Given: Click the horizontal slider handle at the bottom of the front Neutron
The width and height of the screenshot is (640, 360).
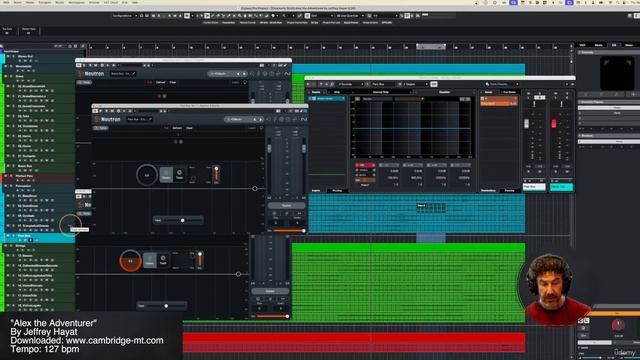Looking at the screenshot, I should [x=182, y=220].
